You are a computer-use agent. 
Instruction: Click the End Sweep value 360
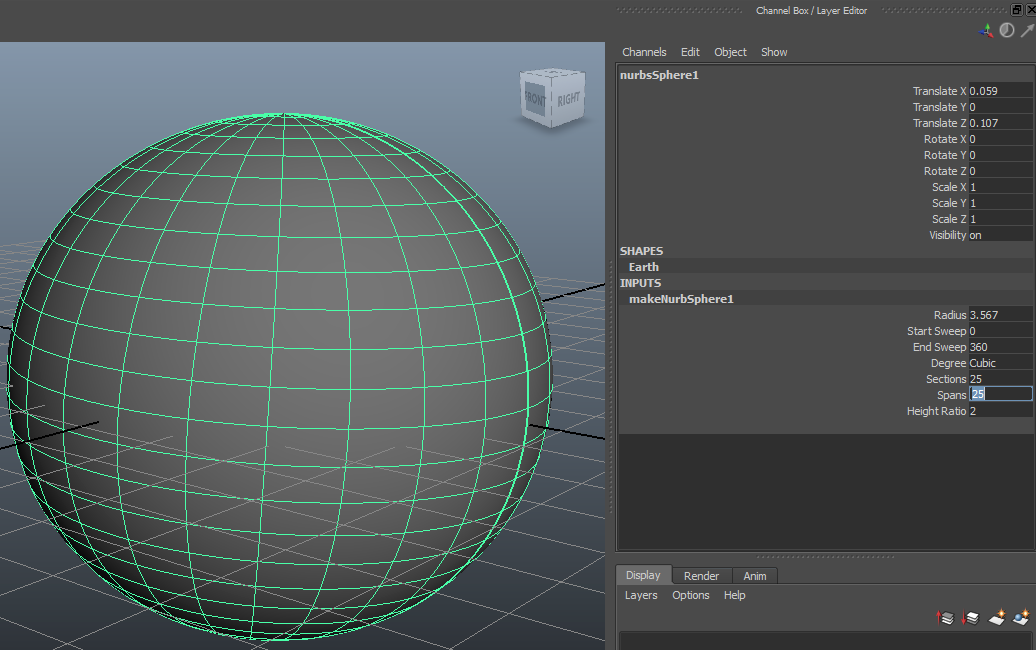(1000, 347)
